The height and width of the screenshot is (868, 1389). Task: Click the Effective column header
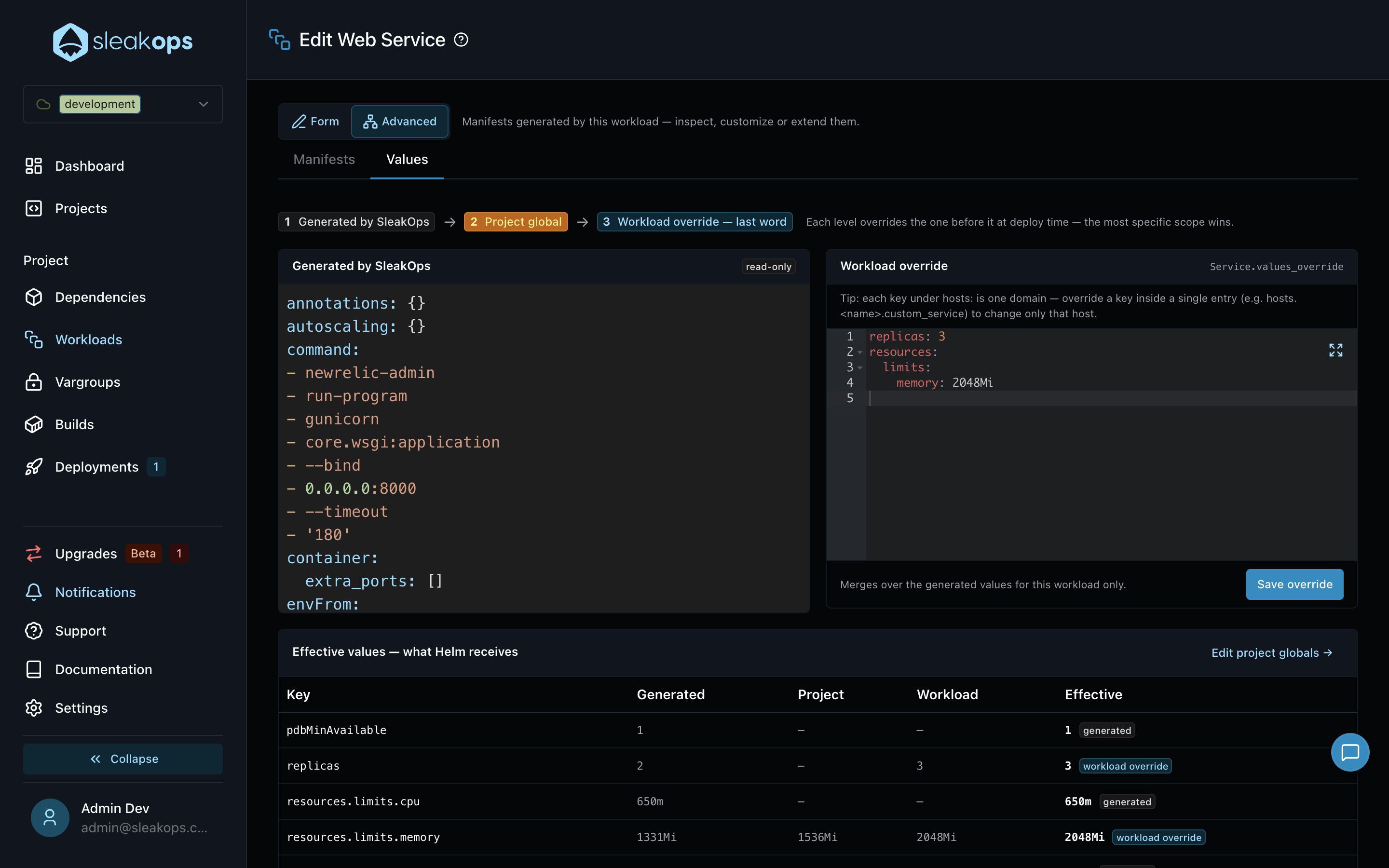pos(1093,694)
